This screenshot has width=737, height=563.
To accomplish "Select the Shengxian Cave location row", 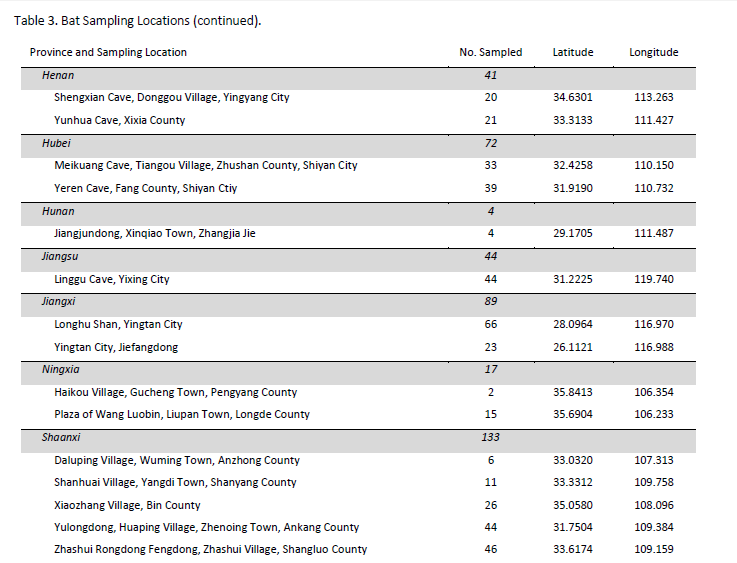I will [x=171, y=98].
